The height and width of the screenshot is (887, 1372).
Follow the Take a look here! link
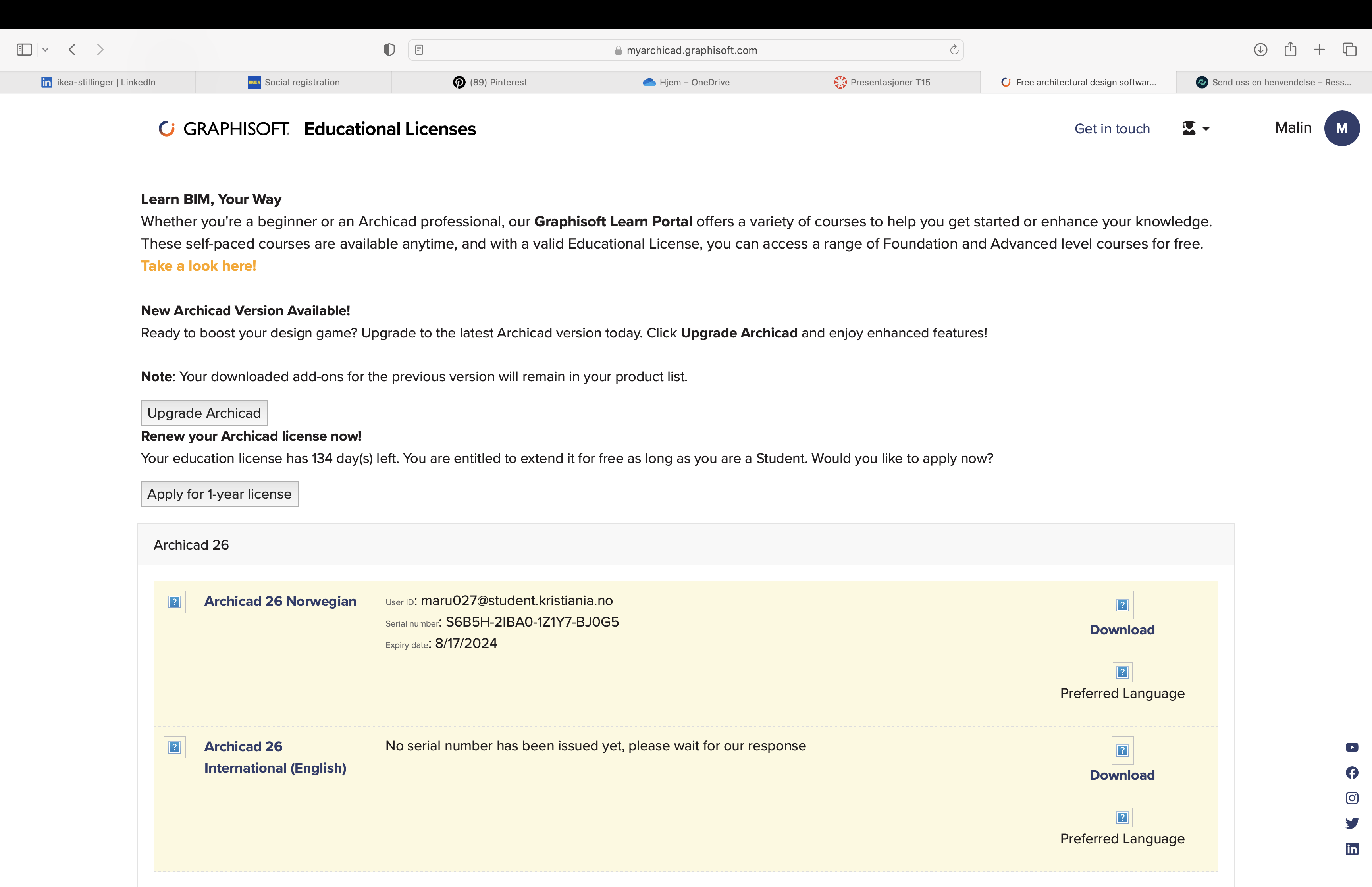(x=198, y=266)
